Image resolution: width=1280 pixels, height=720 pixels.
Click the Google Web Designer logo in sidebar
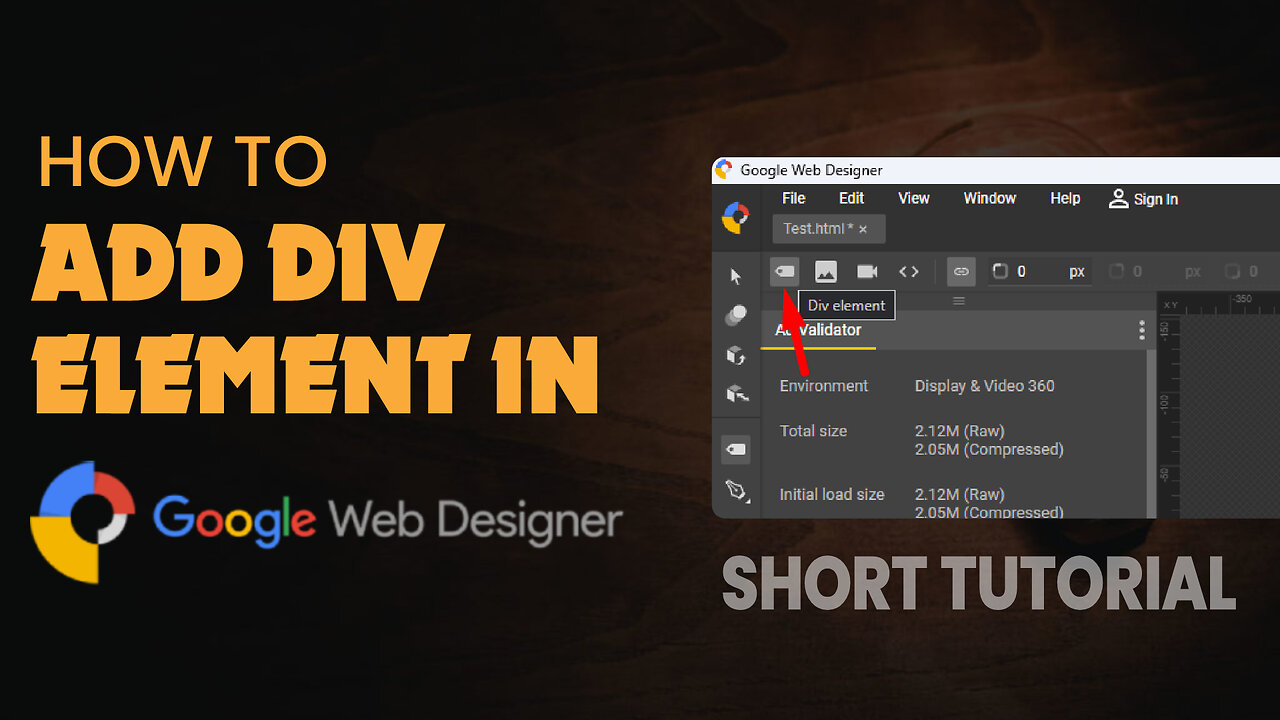coord(736,217)
